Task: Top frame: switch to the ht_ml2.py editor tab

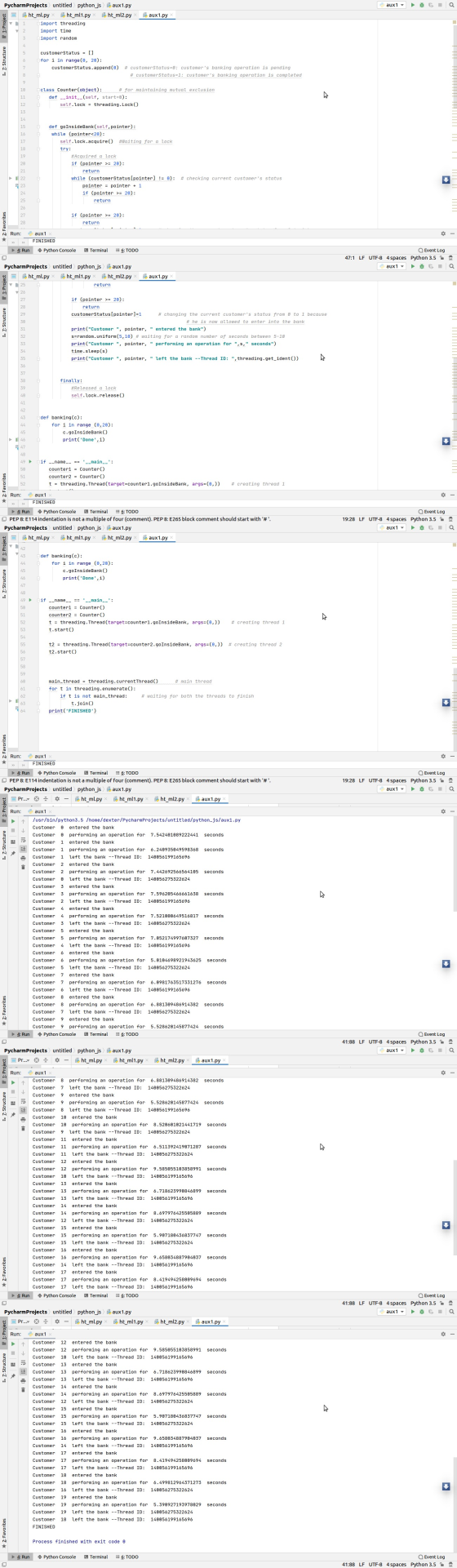Action: 118,15
